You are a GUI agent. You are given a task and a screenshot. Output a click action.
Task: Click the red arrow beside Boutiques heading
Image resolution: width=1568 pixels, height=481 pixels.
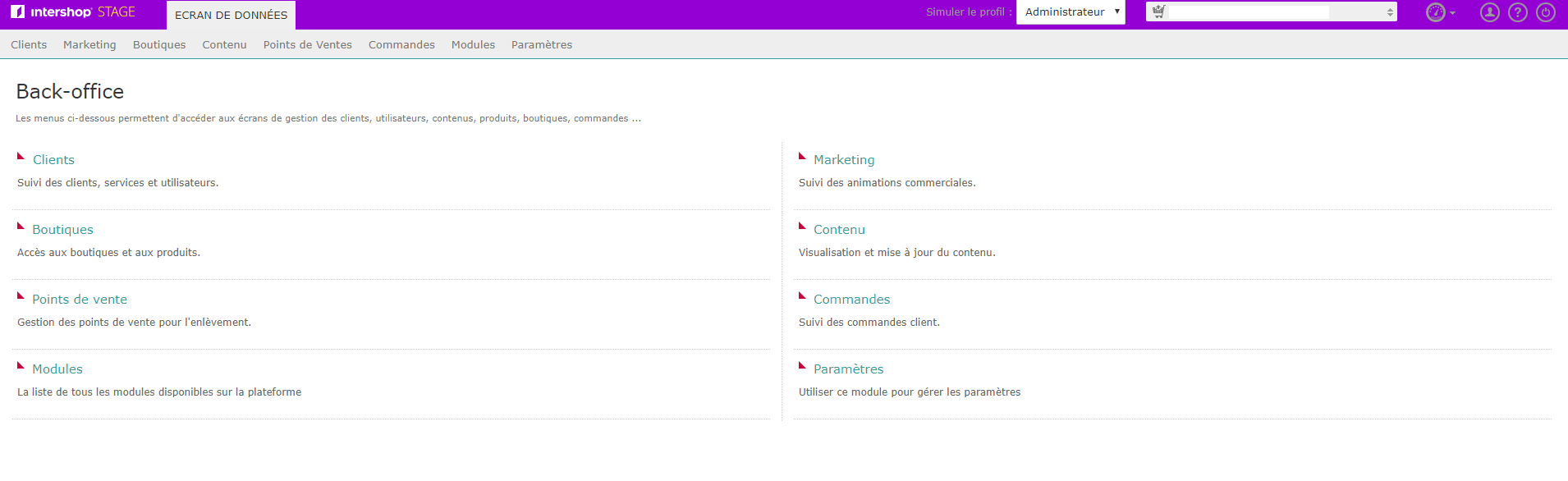pos(21,226)
